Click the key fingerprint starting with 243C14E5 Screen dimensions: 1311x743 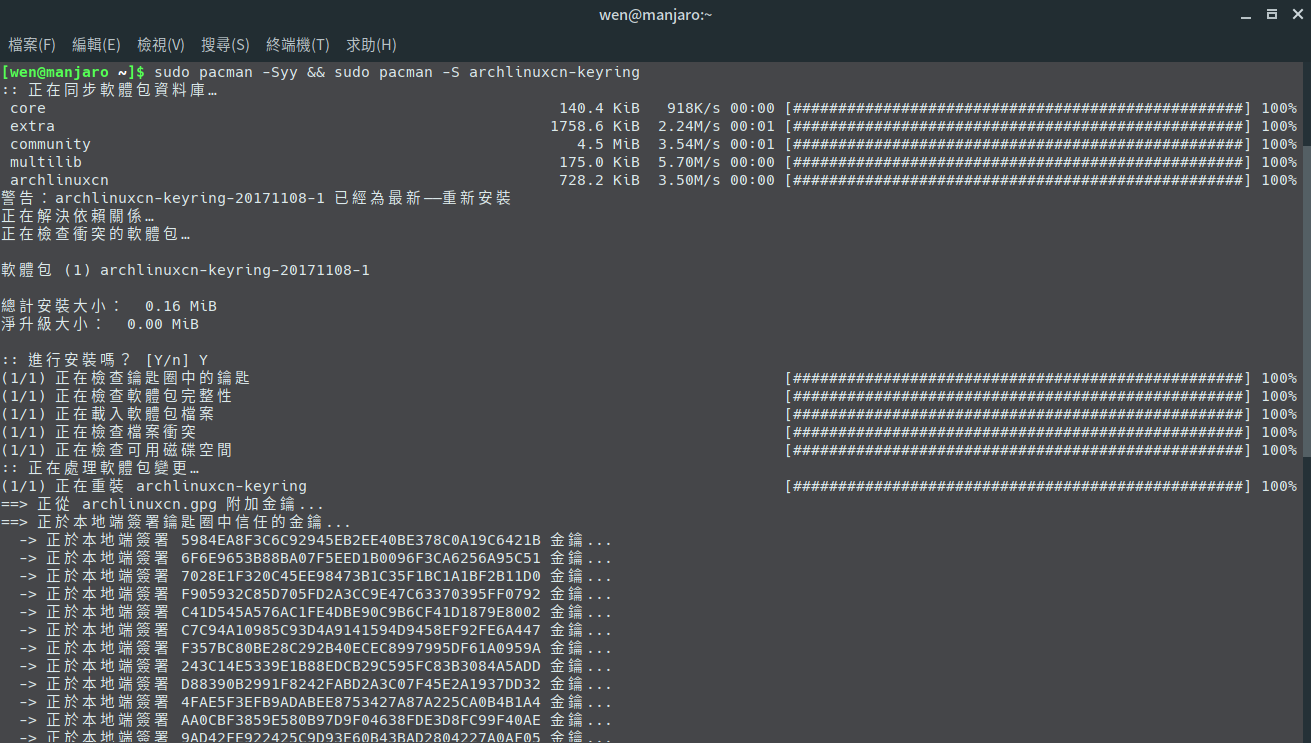point(361,666)
